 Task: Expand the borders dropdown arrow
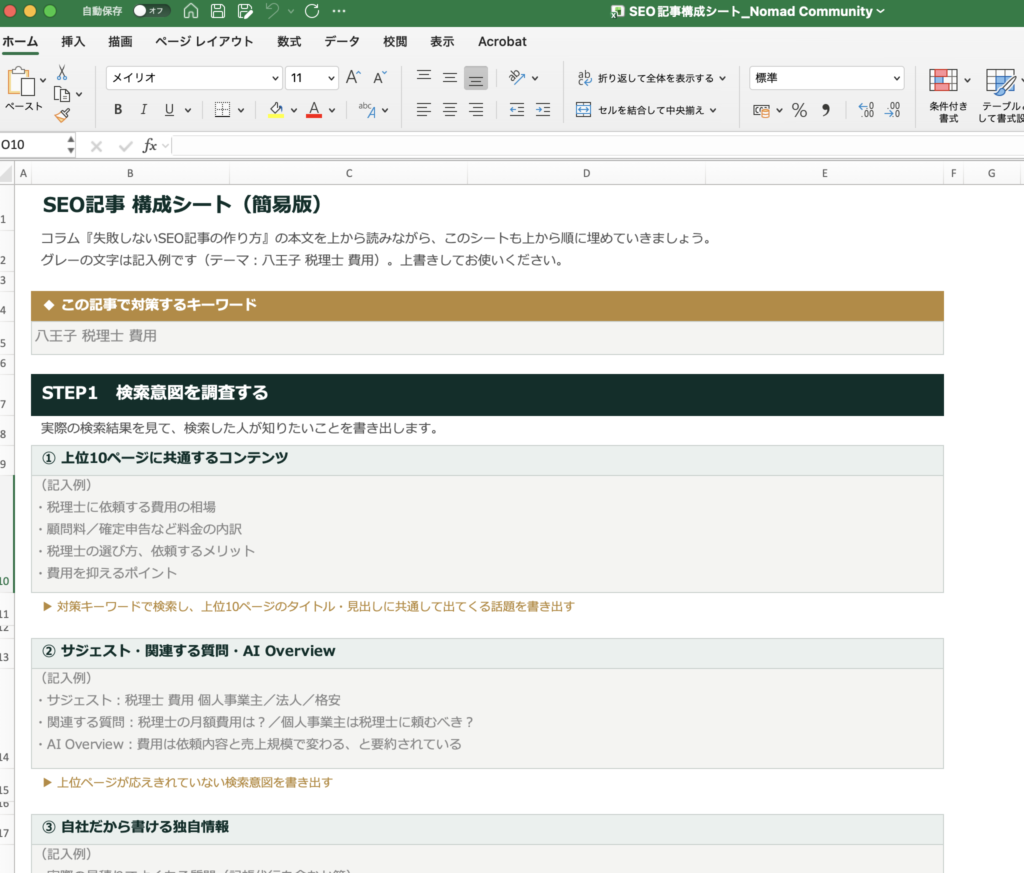click(241, 110)
